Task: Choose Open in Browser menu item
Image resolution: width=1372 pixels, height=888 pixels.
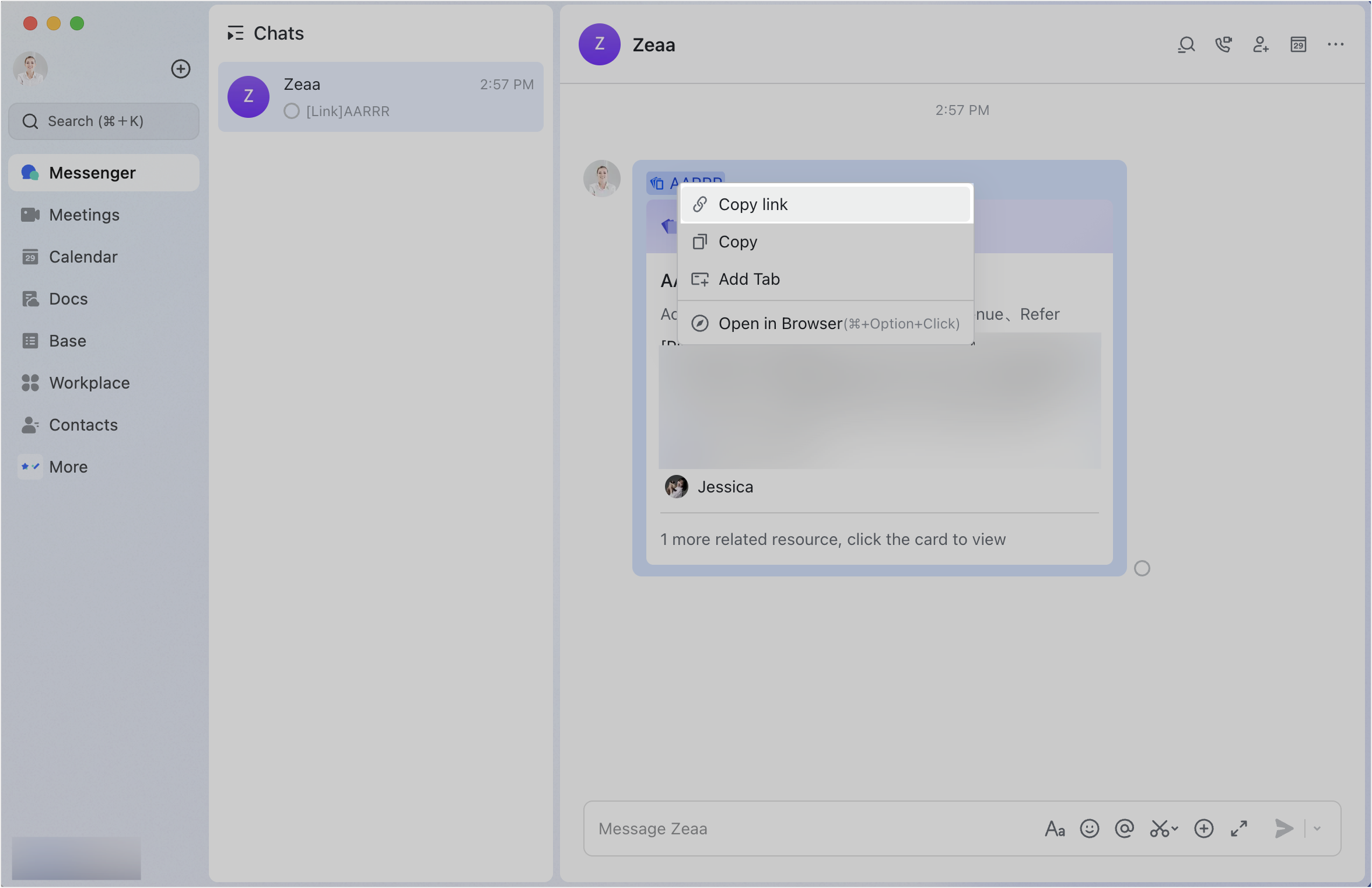Action: pyautogui.click(x=825, y=324)
